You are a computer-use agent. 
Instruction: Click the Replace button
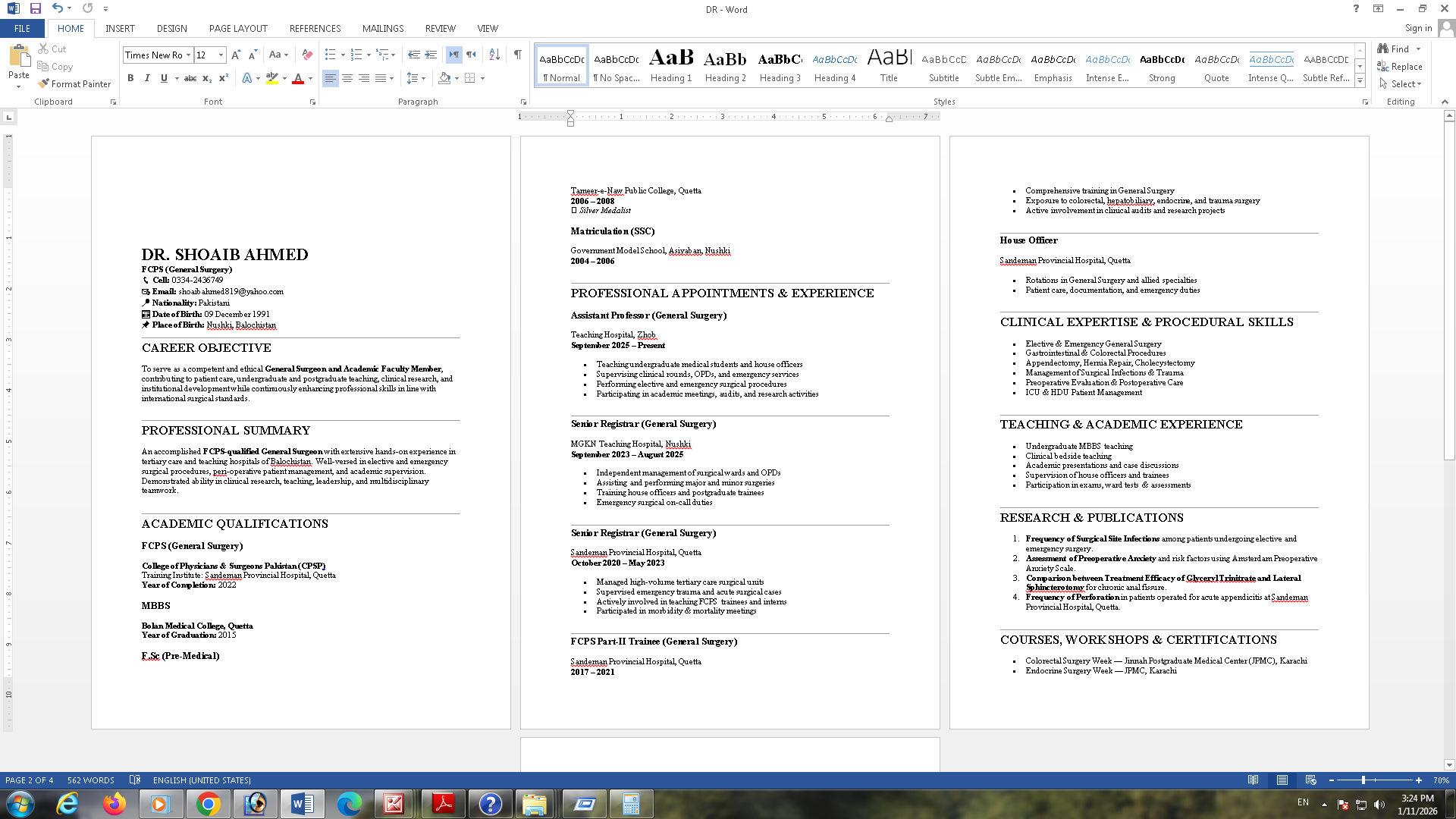point(1400,67)
